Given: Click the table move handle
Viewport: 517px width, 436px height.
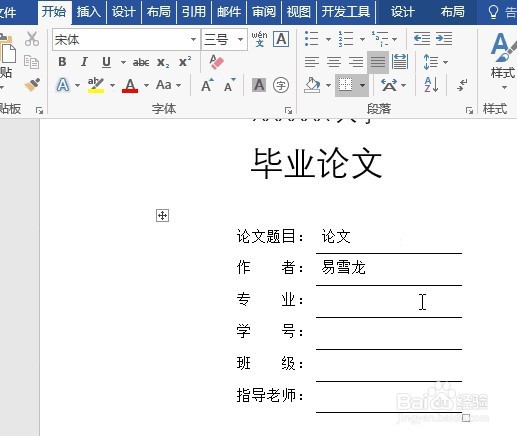Looking at the screenshot, I should (x=162, y=216).
